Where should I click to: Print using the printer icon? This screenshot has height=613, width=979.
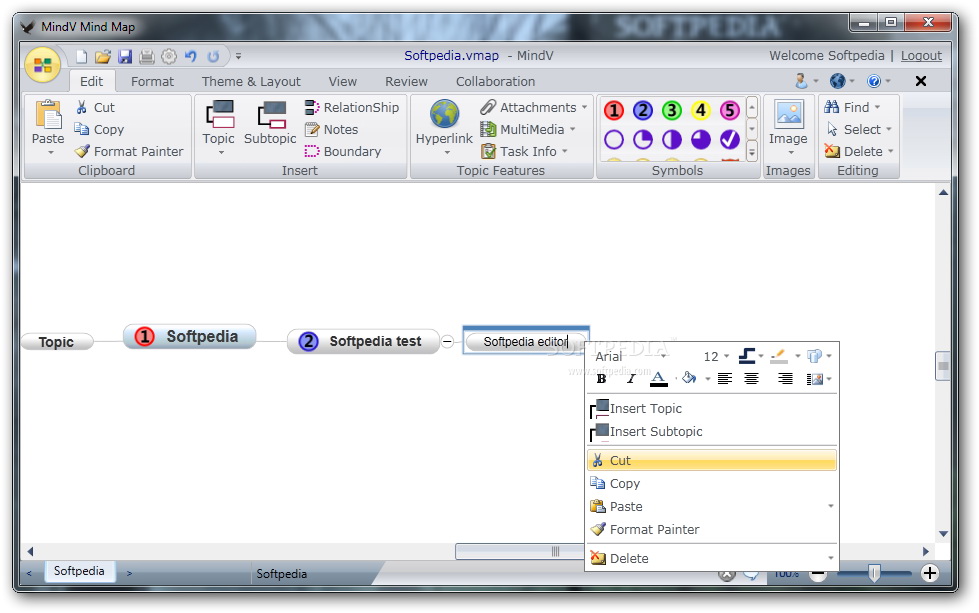coord(147,57)
